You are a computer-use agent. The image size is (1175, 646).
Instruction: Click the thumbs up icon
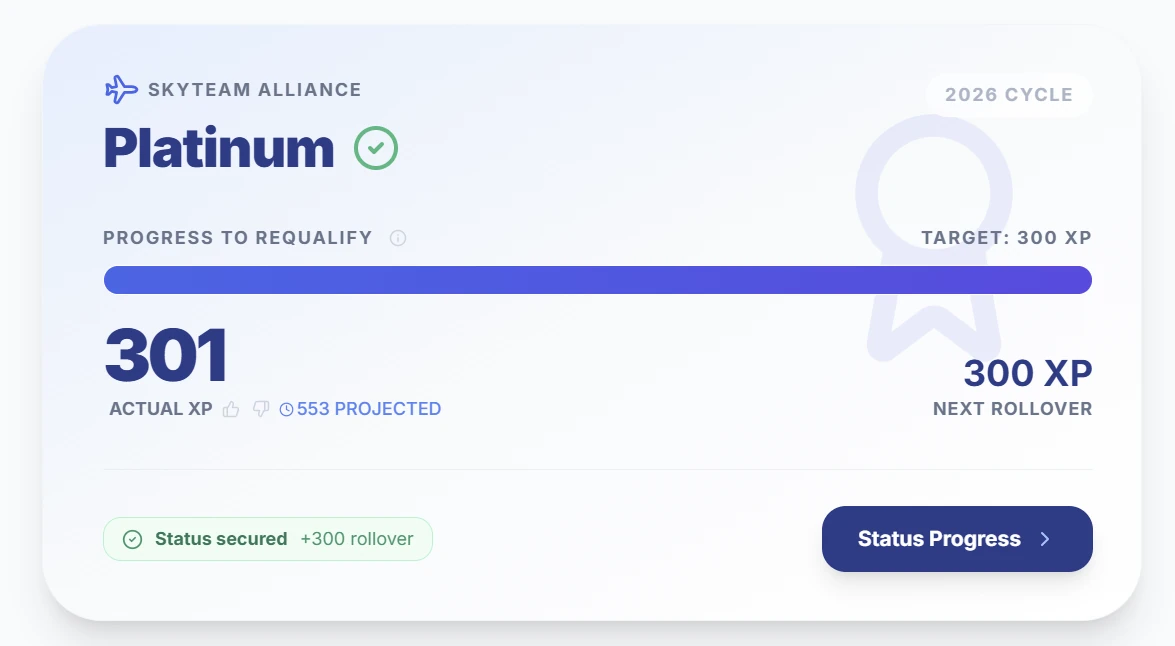point(231,409)
